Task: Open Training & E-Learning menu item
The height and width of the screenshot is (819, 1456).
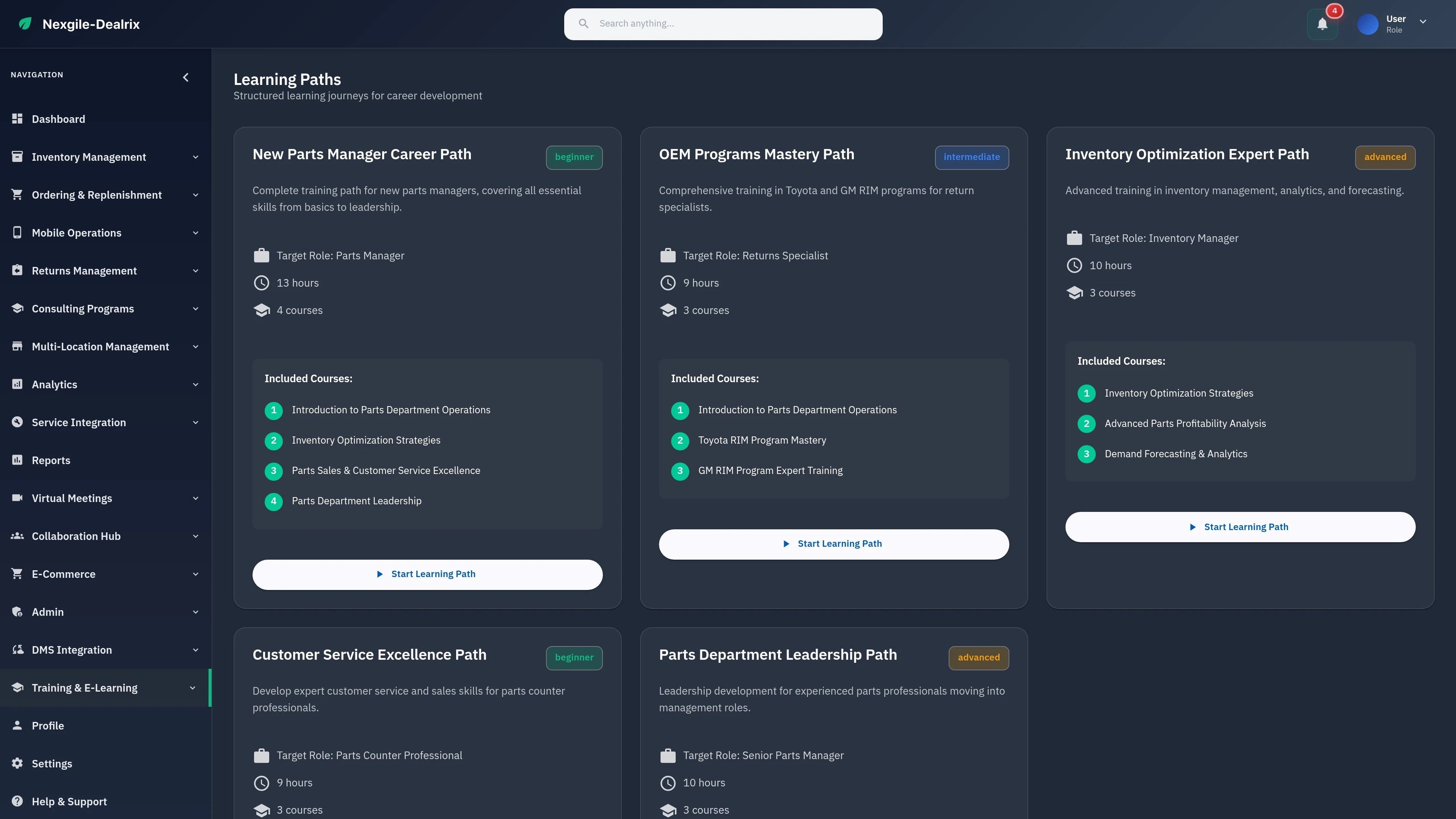Action: pos(84,687)
